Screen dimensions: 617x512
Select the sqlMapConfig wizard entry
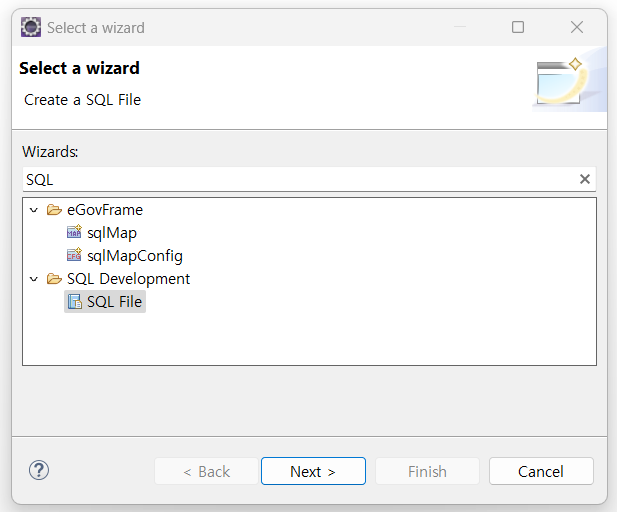pos(134,256)
